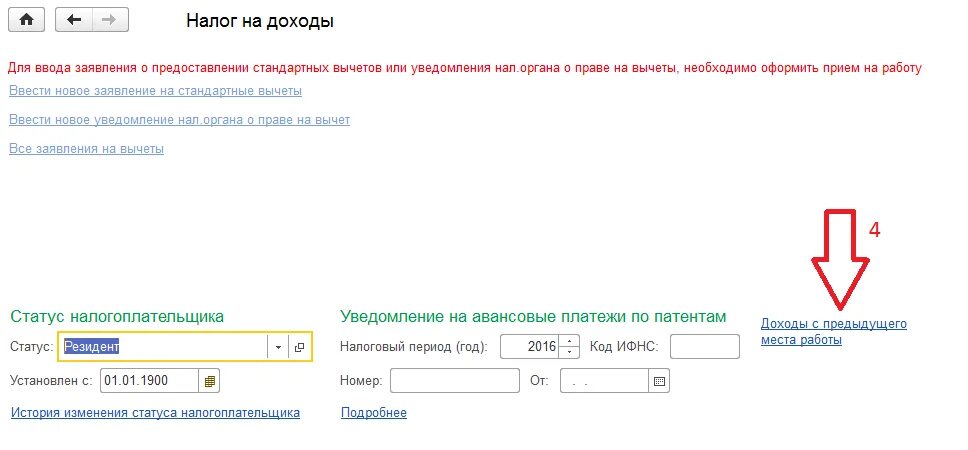
Task: Select the Статус налогоплательщика heading
Action: point(117,317)
